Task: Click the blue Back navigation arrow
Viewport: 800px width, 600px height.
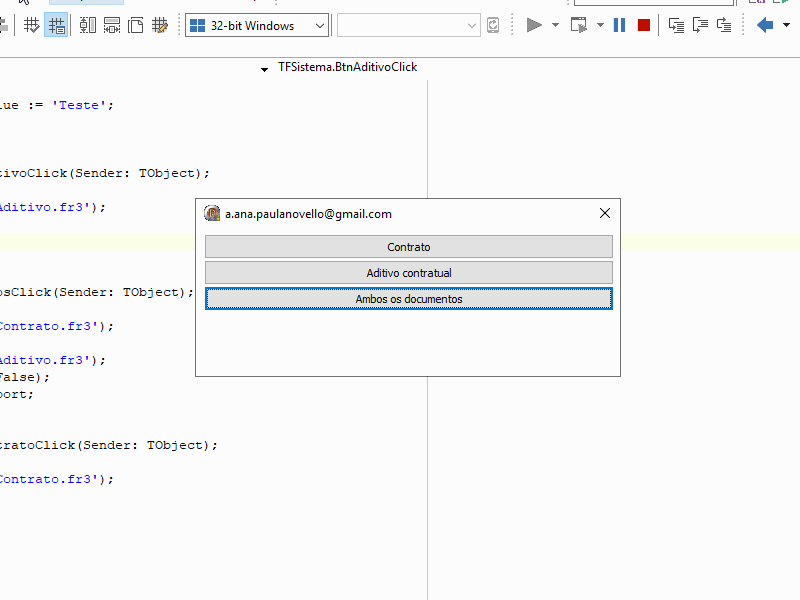Action: point(765,25)
